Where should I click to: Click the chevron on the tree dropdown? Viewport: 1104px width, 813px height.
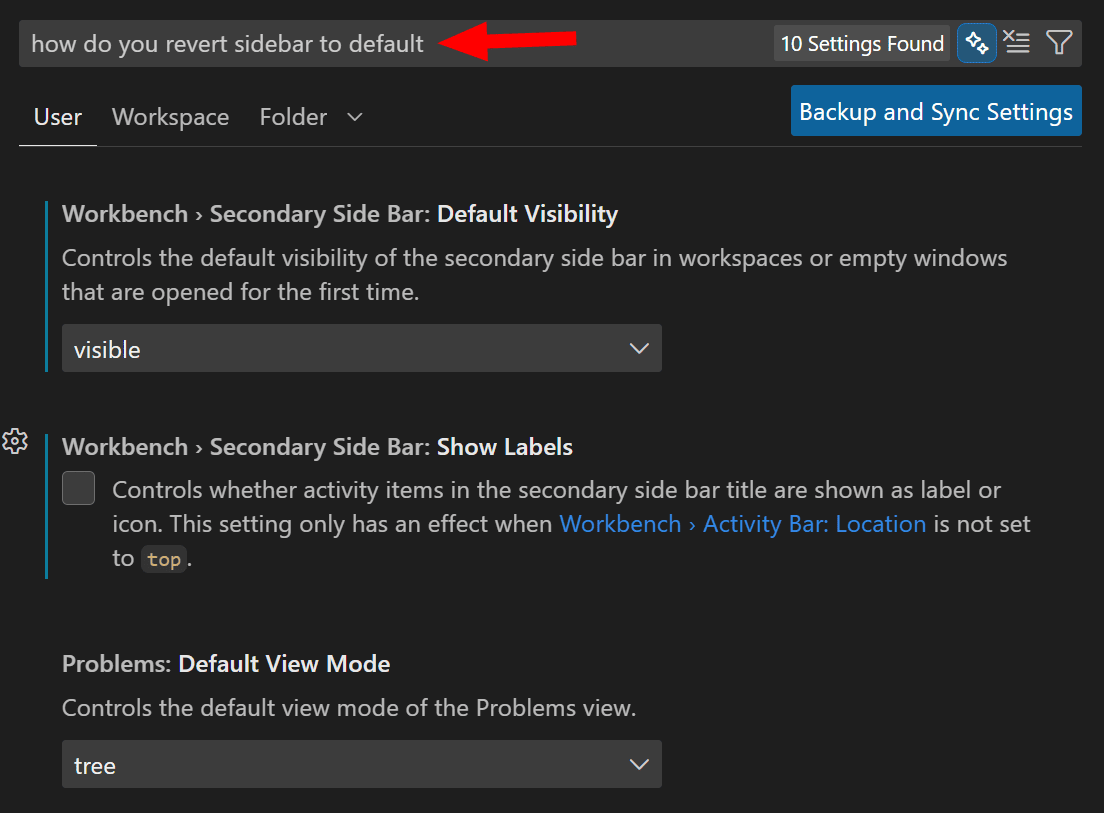click(639, 764)
